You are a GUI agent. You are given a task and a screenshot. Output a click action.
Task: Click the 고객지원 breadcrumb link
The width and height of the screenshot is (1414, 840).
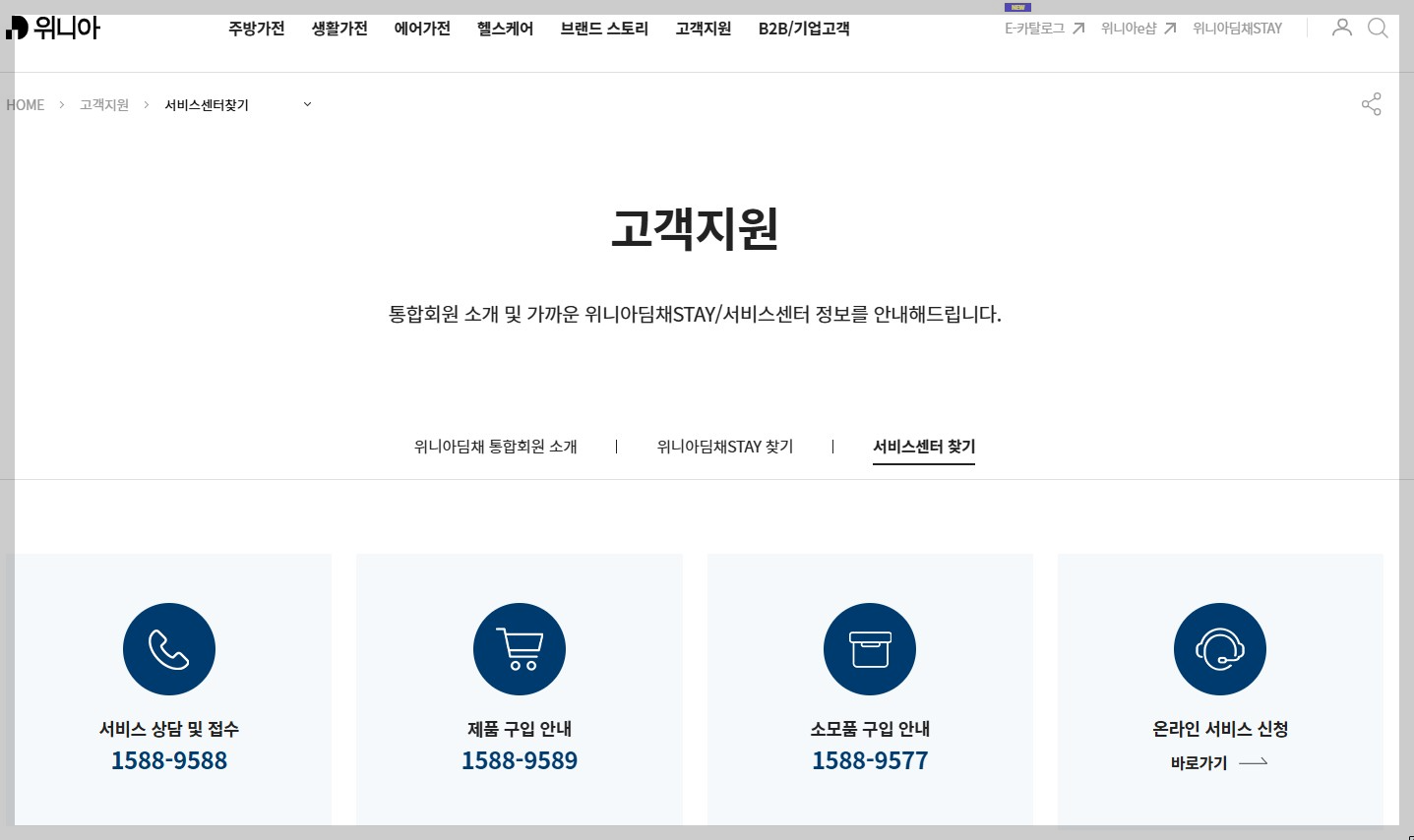pos(104,105)
